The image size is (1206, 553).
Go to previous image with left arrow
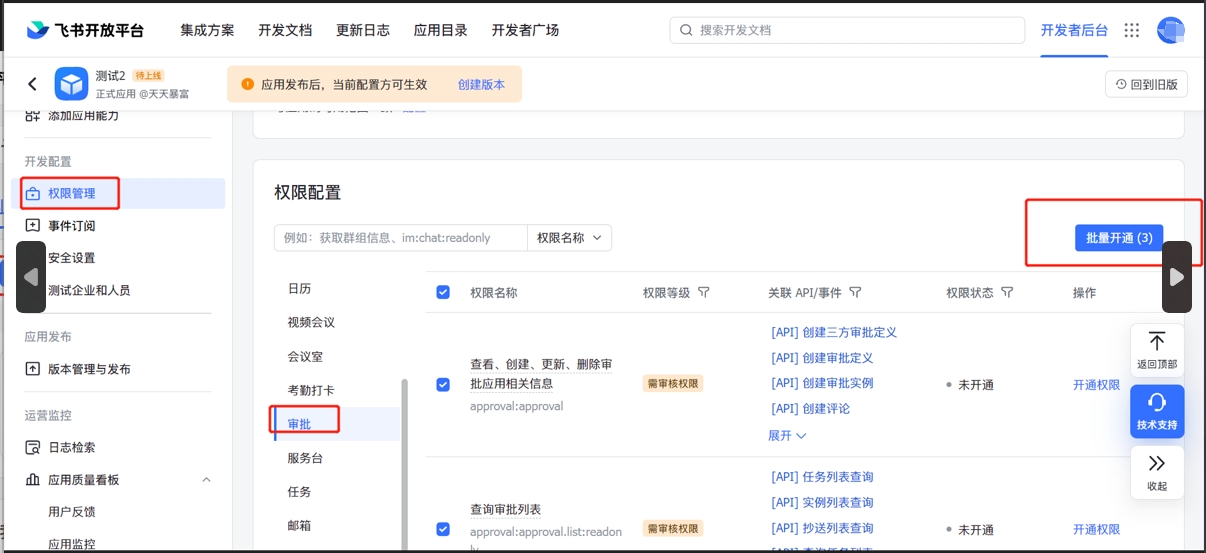(31, 277)
